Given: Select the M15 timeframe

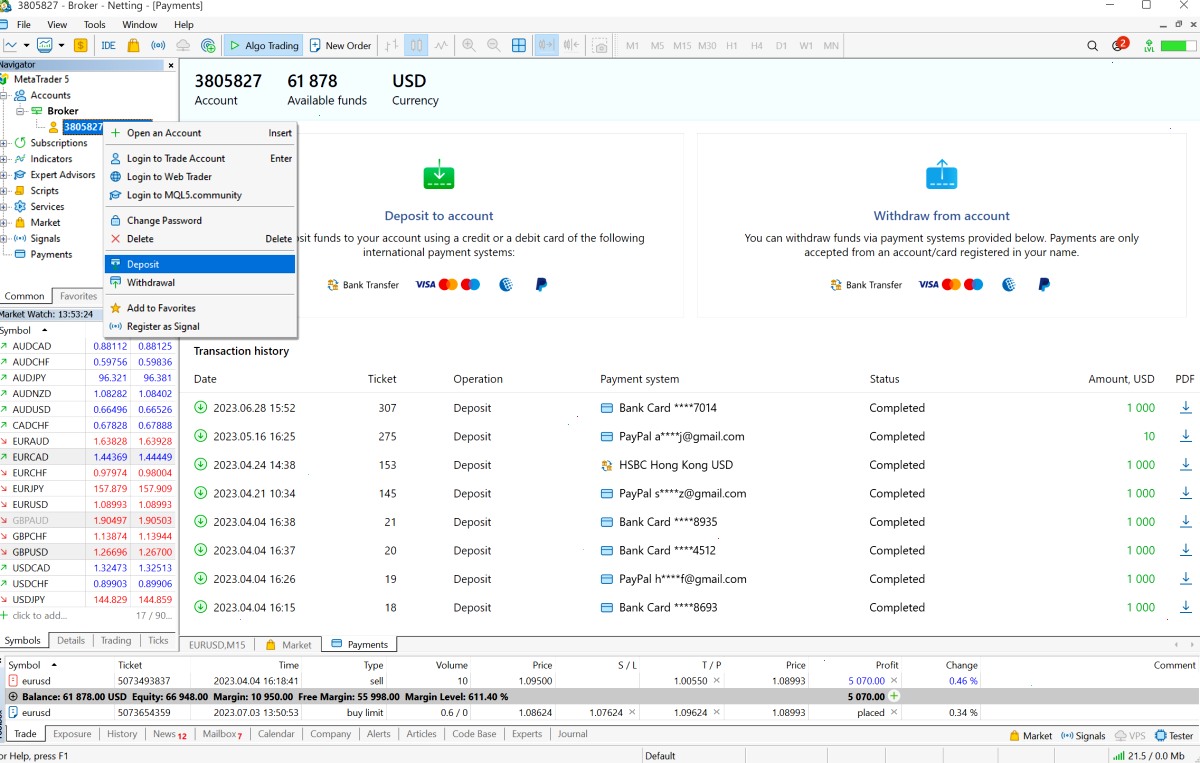Looking at the screenshot, I should click(682, 45).
